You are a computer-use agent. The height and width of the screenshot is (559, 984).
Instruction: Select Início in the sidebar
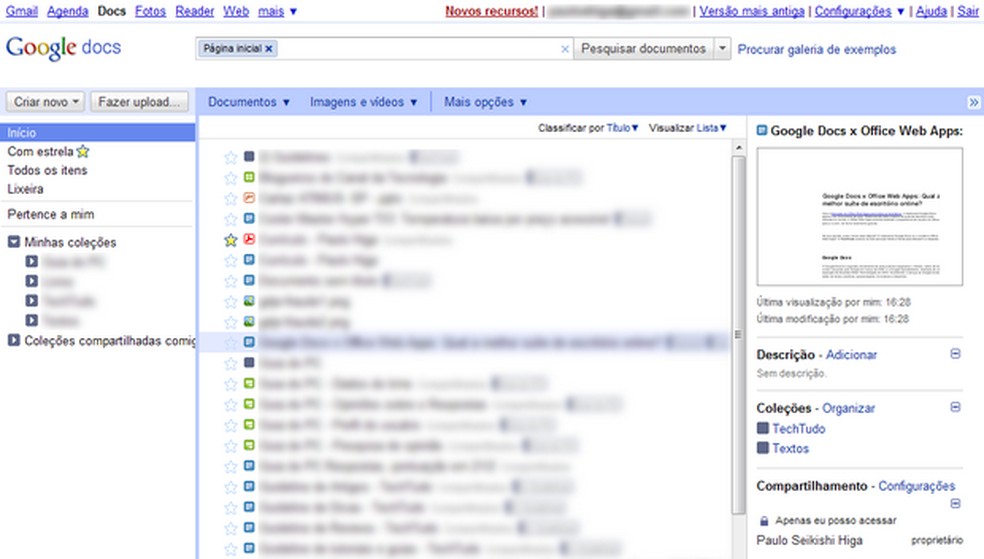[x=97, y=132]
